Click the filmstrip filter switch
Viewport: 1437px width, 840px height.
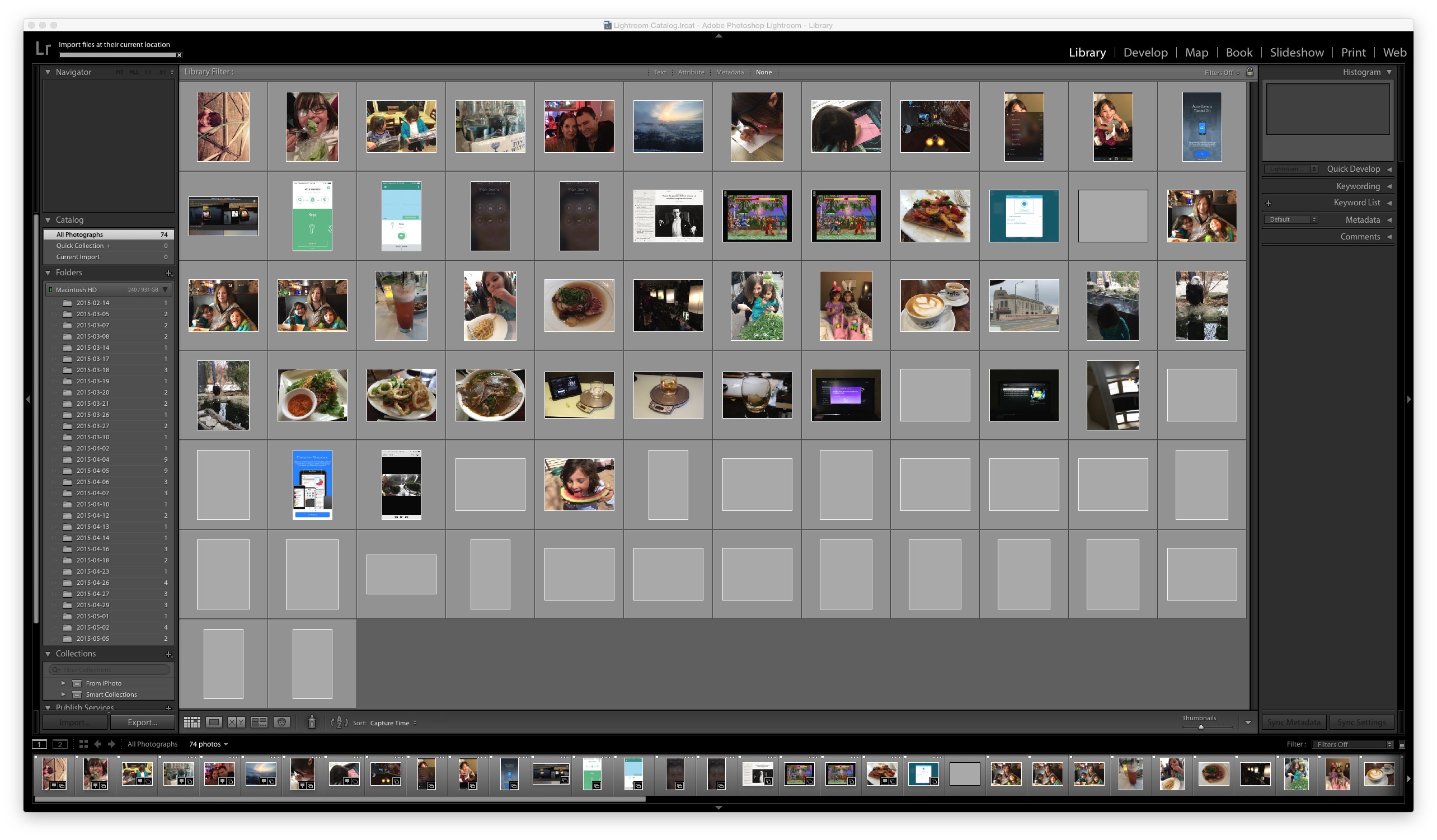[1402, 744]
